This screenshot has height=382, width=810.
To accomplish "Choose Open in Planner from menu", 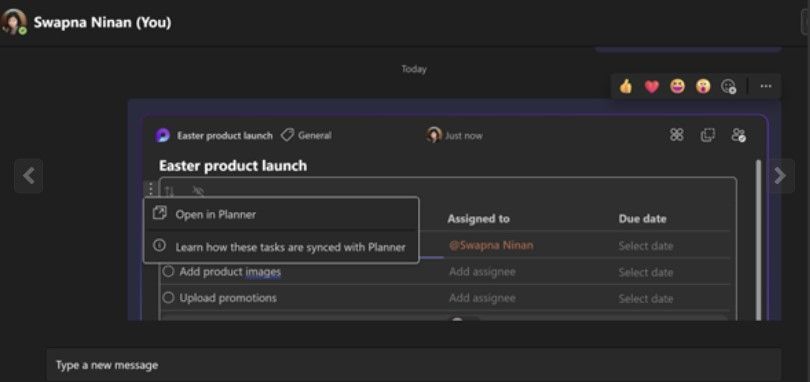I will tap(281, 214).
